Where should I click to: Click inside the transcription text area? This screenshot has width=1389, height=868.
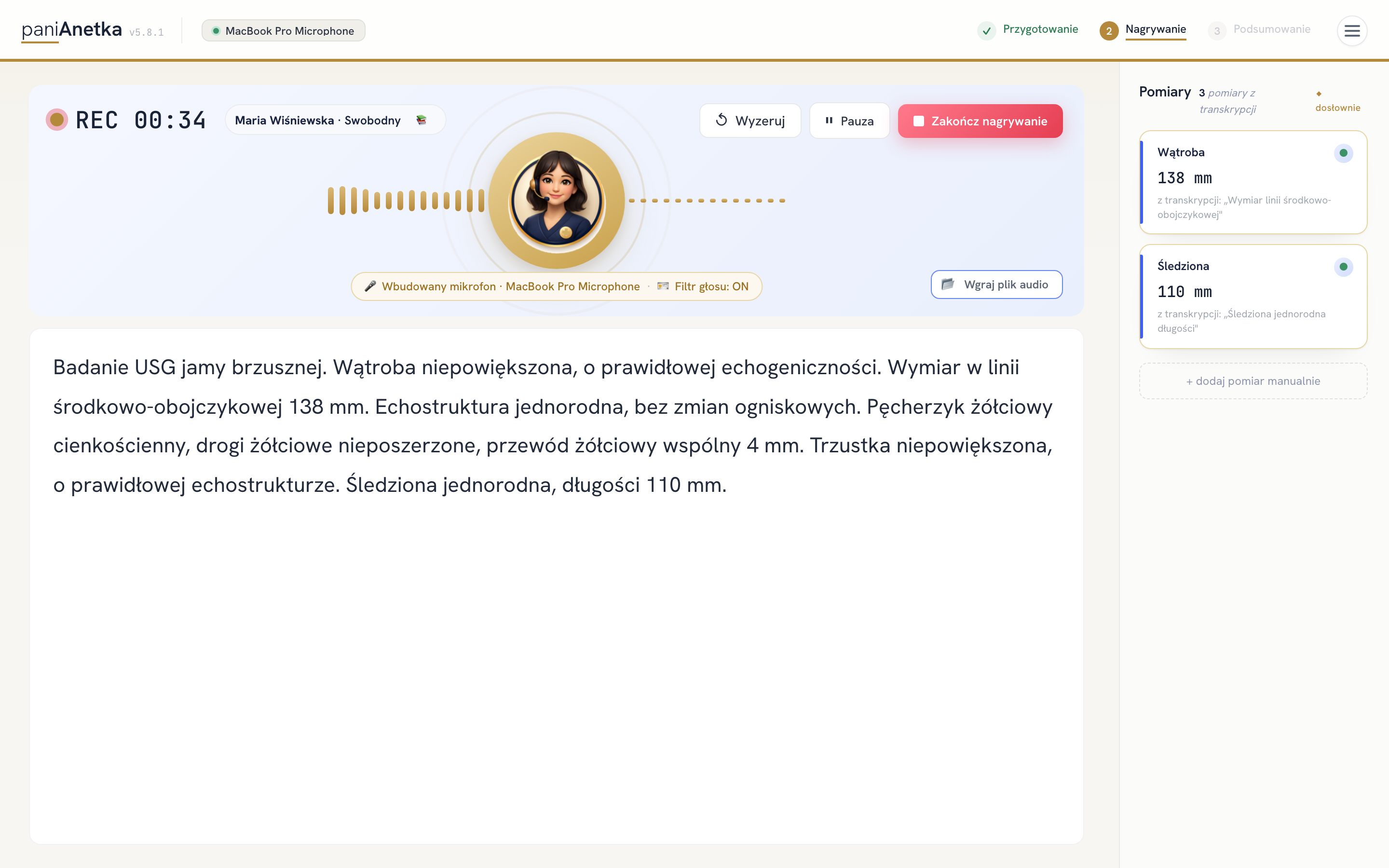pos(556,586)
